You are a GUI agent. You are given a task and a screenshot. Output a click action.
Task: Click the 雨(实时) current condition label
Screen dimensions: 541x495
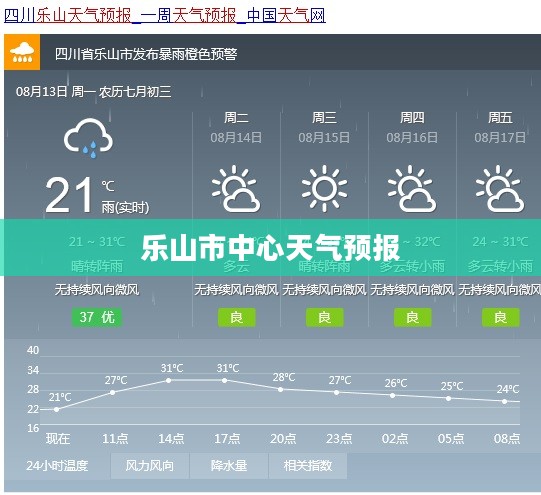125,208
